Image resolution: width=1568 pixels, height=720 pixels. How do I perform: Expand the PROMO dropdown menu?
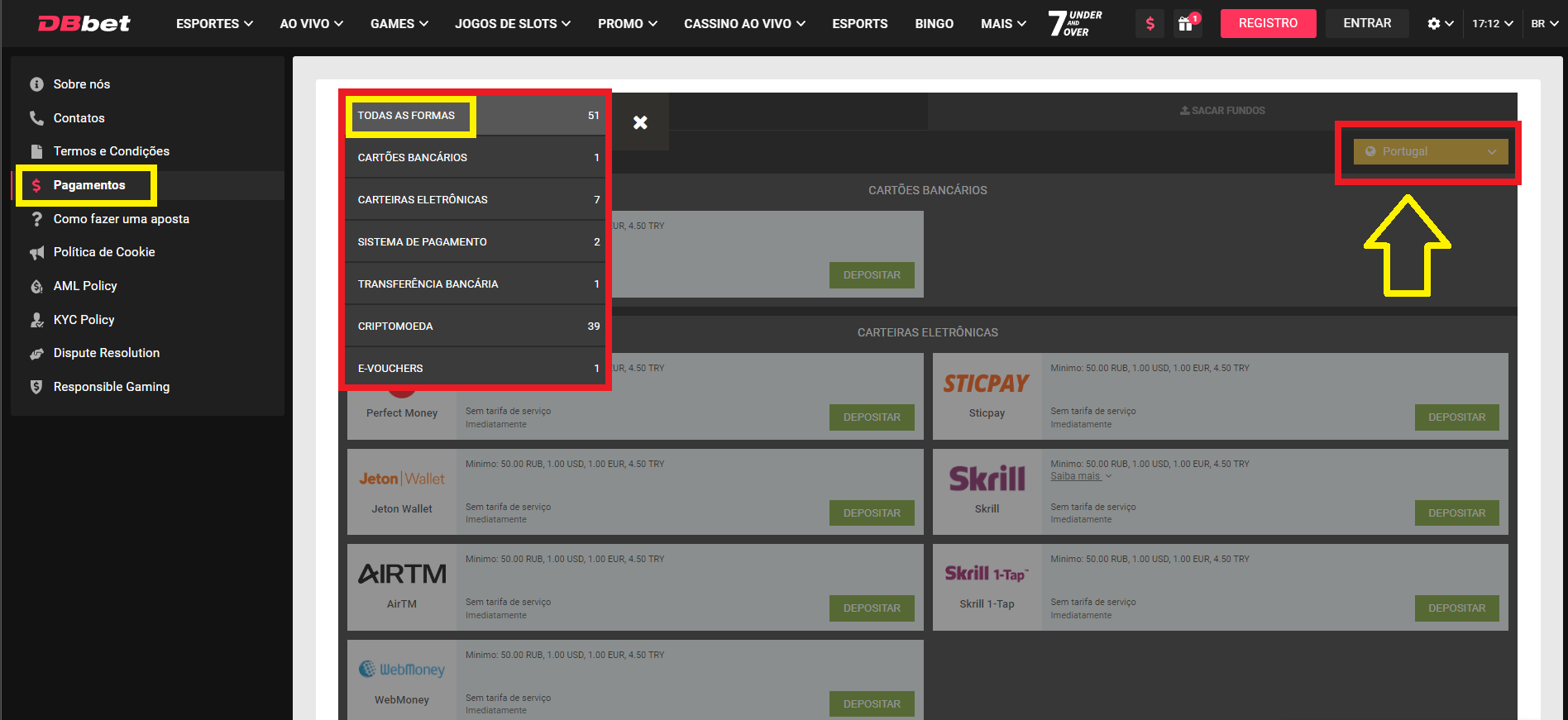(x=628, y=24)
